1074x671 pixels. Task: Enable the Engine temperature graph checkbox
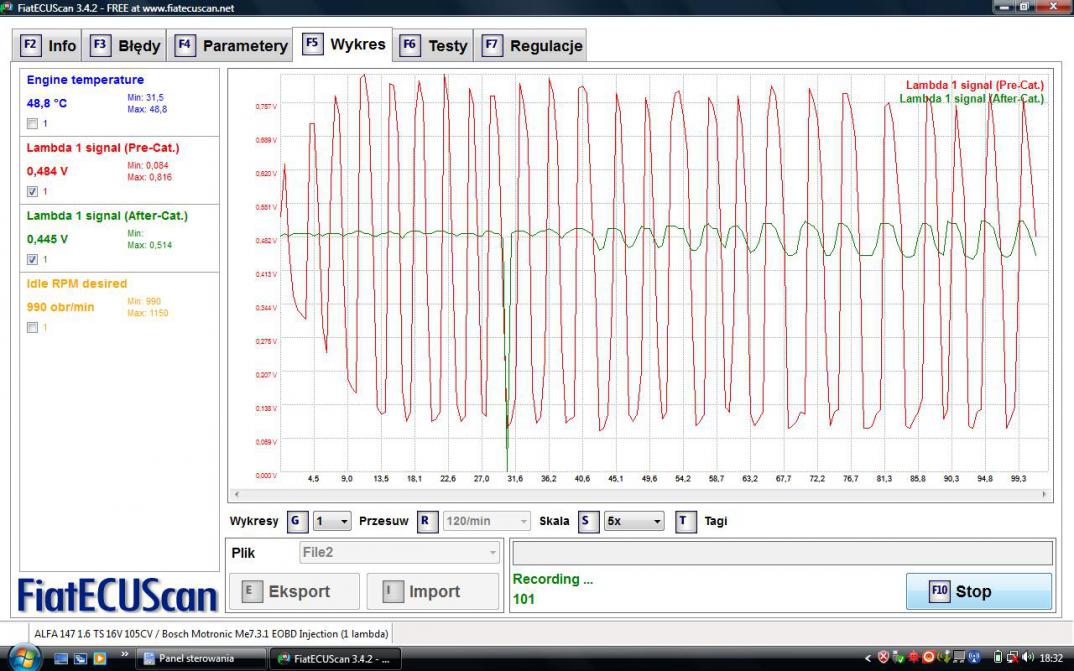[x=33, y=123]
